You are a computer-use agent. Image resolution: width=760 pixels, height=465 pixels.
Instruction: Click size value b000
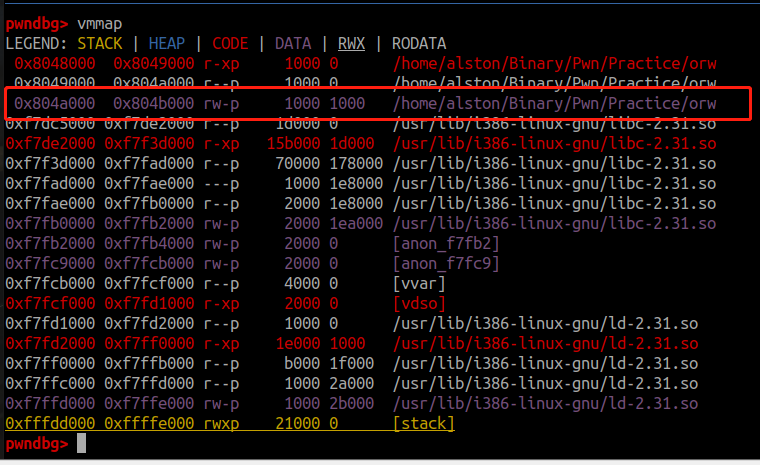[x=302, y=363]
